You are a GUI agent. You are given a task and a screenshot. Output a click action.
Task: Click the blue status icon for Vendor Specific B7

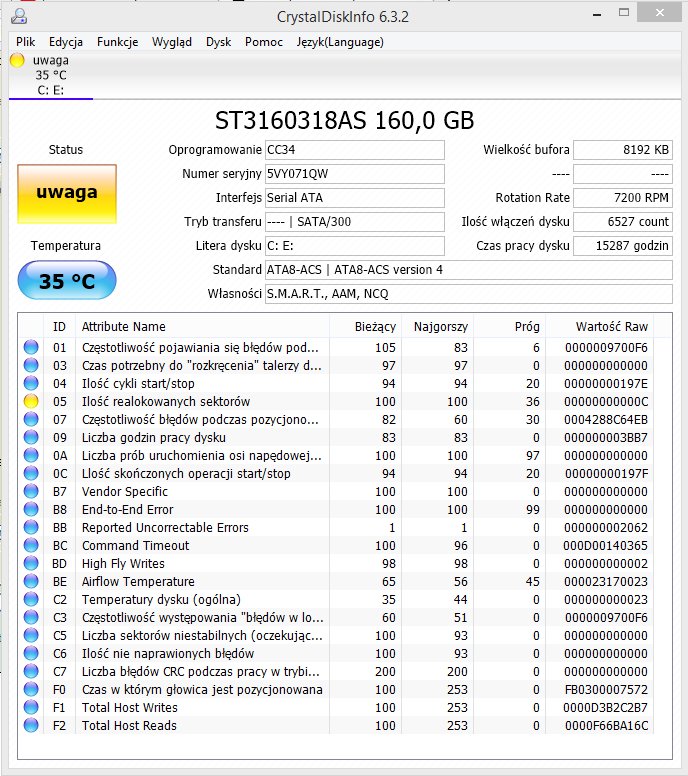point(31,491)
